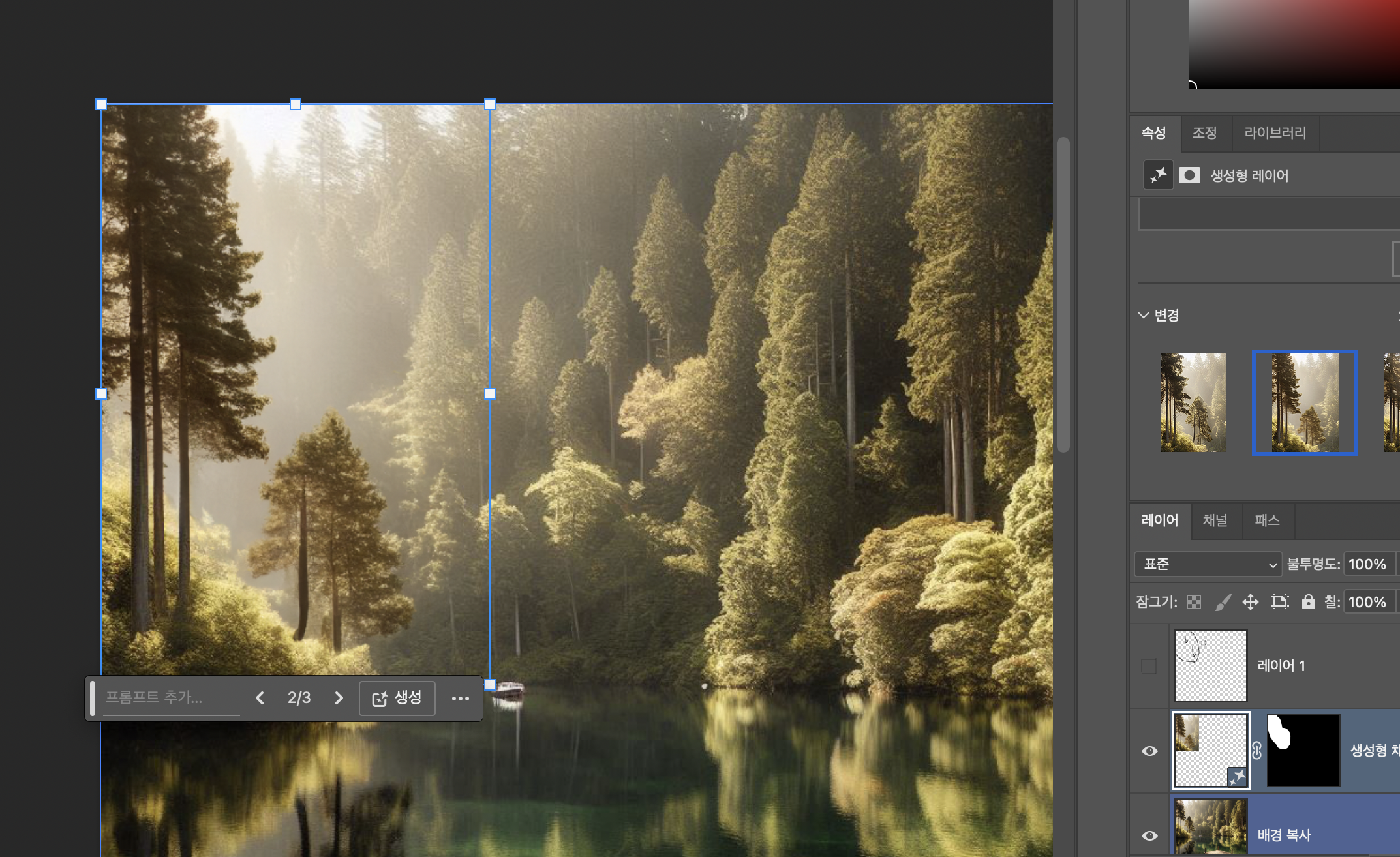The image size is (1400, 857).
Task: Click prevent artboard auto-nesting lock icon
Action: click(1280, 602)
